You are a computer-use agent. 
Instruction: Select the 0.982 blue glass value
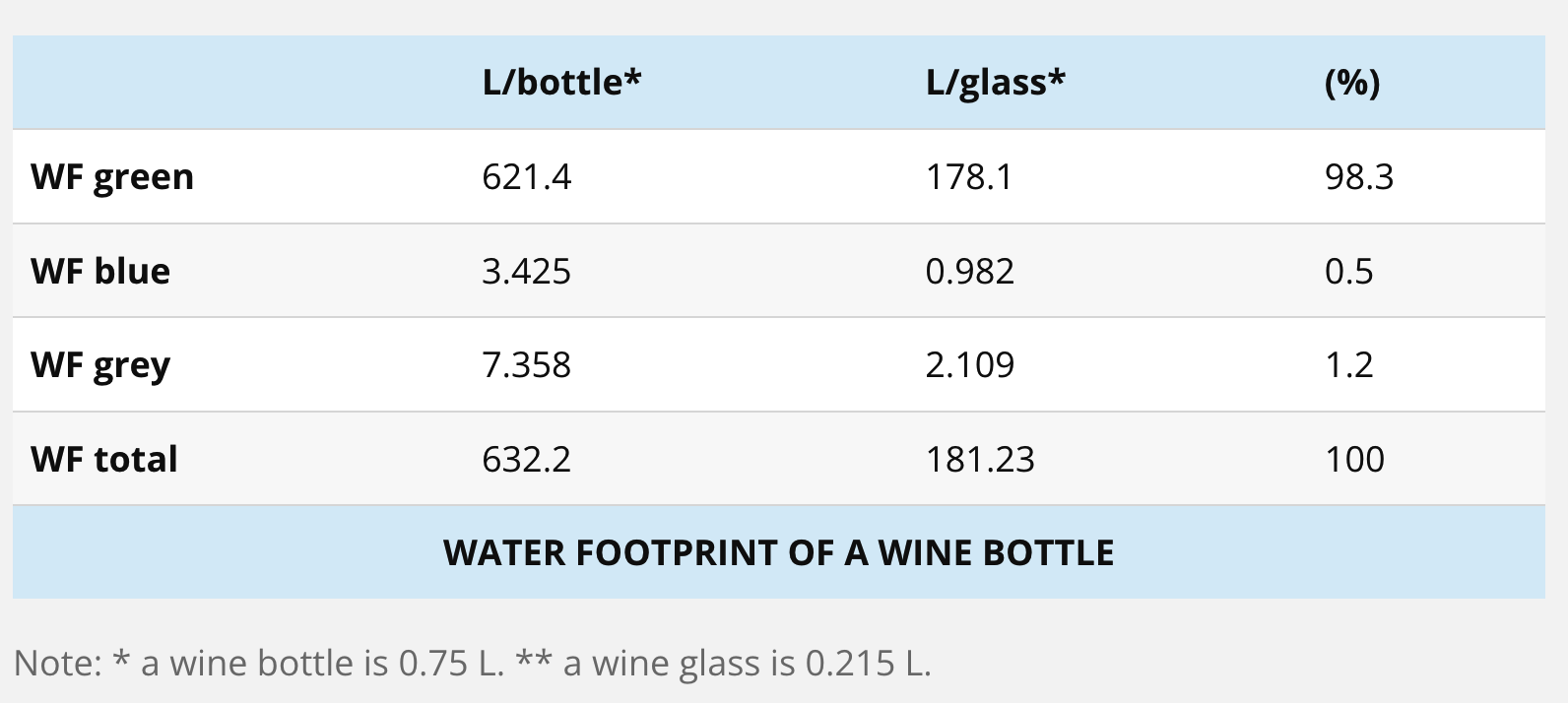(969, 271)
